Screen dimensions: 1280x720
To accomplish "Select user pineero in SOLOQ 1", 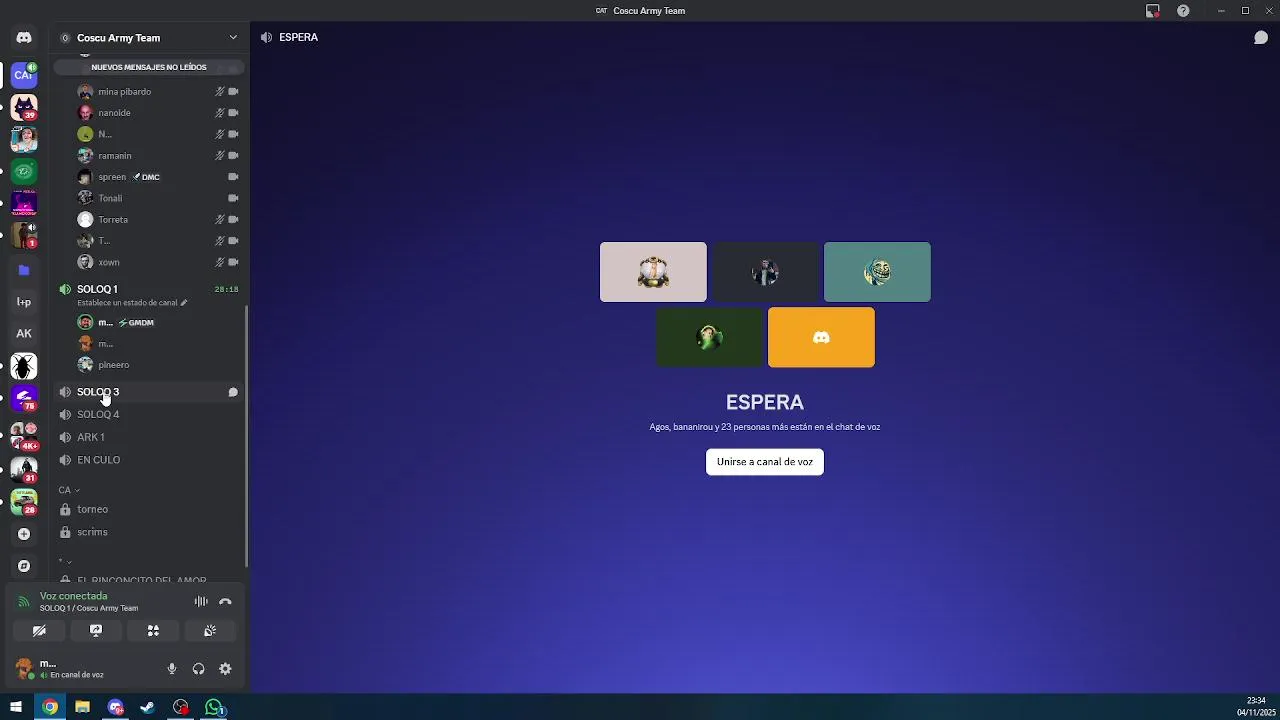I will 156,365.
